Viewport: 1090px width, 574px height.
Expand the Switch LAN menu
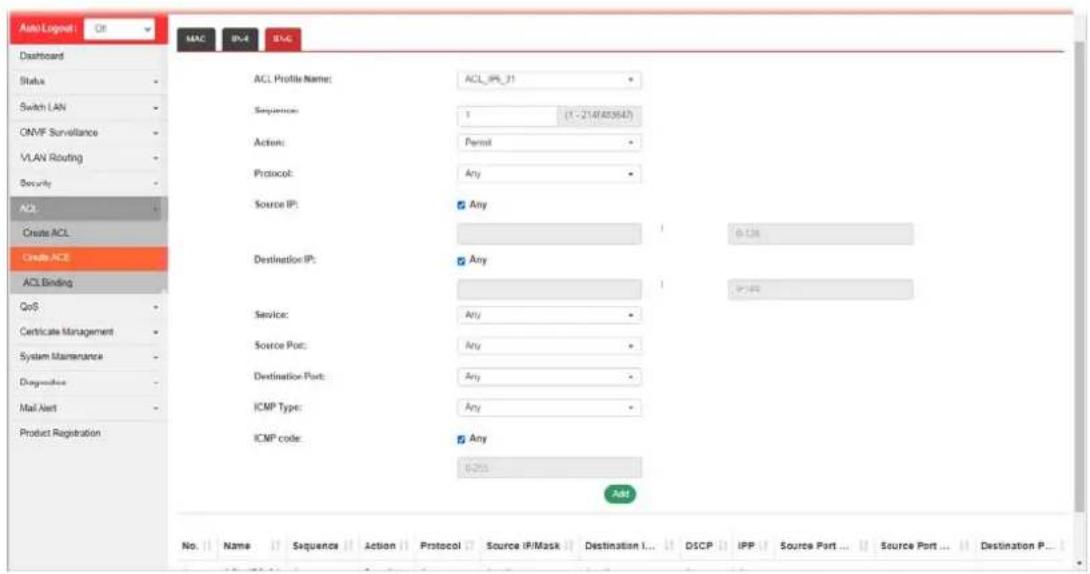(88, 107)
